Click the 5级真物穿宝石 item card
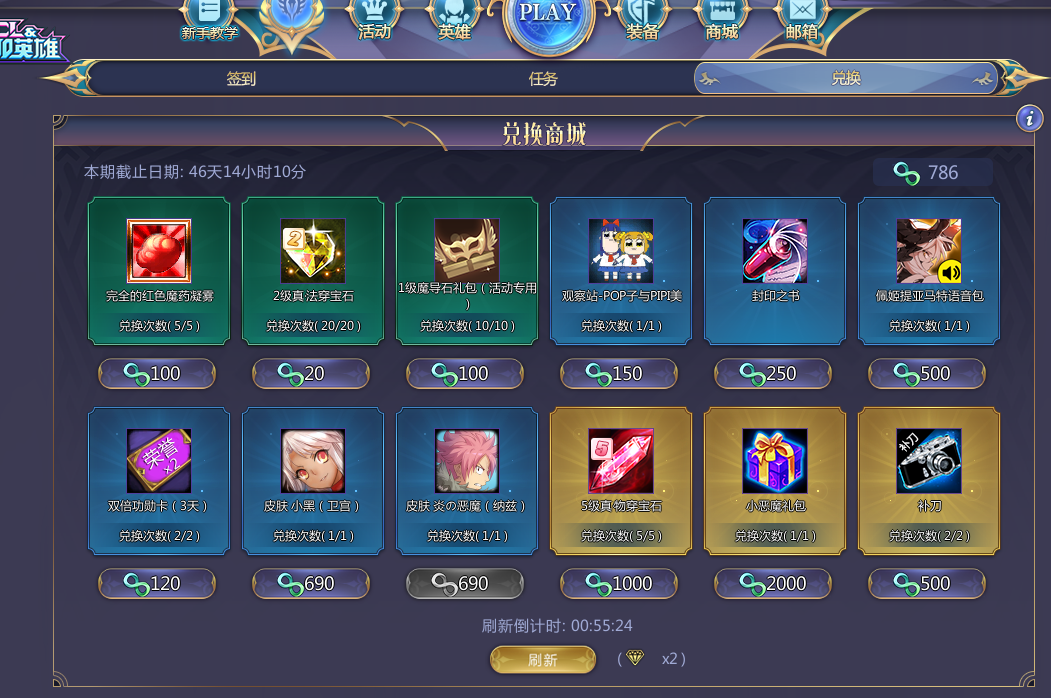The height and width of the screenshot is (698, 1051). click(621, 481)
